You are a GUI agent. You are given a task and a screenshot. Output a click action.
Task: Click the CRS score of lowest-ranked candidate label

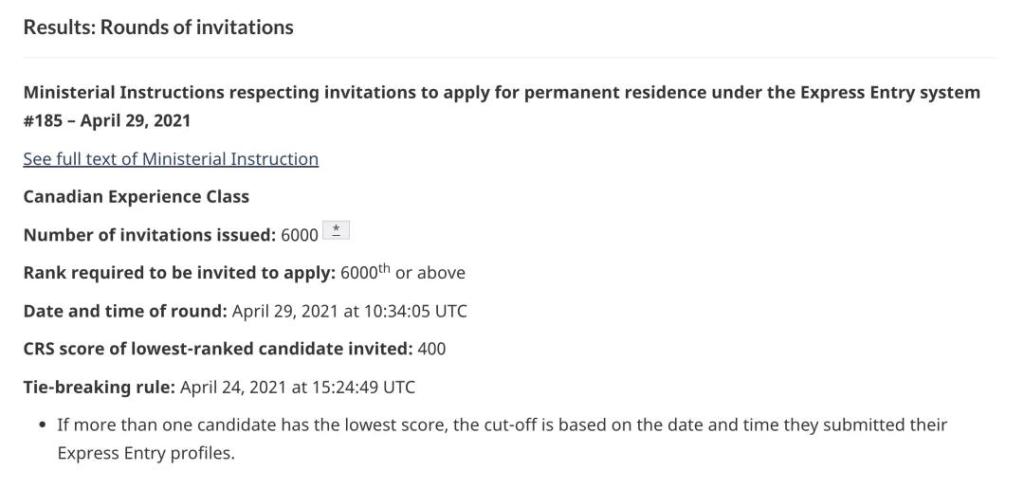tap(217, 348)
